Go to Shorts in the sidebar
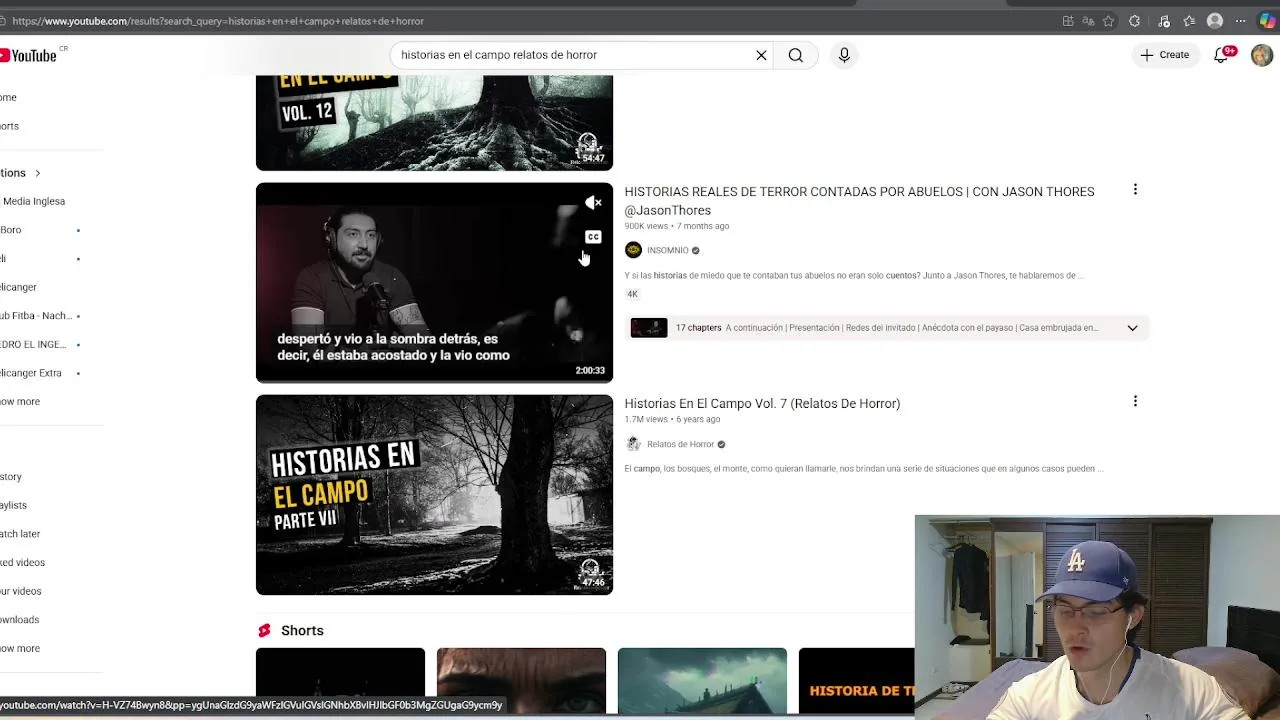 point(9,126)
